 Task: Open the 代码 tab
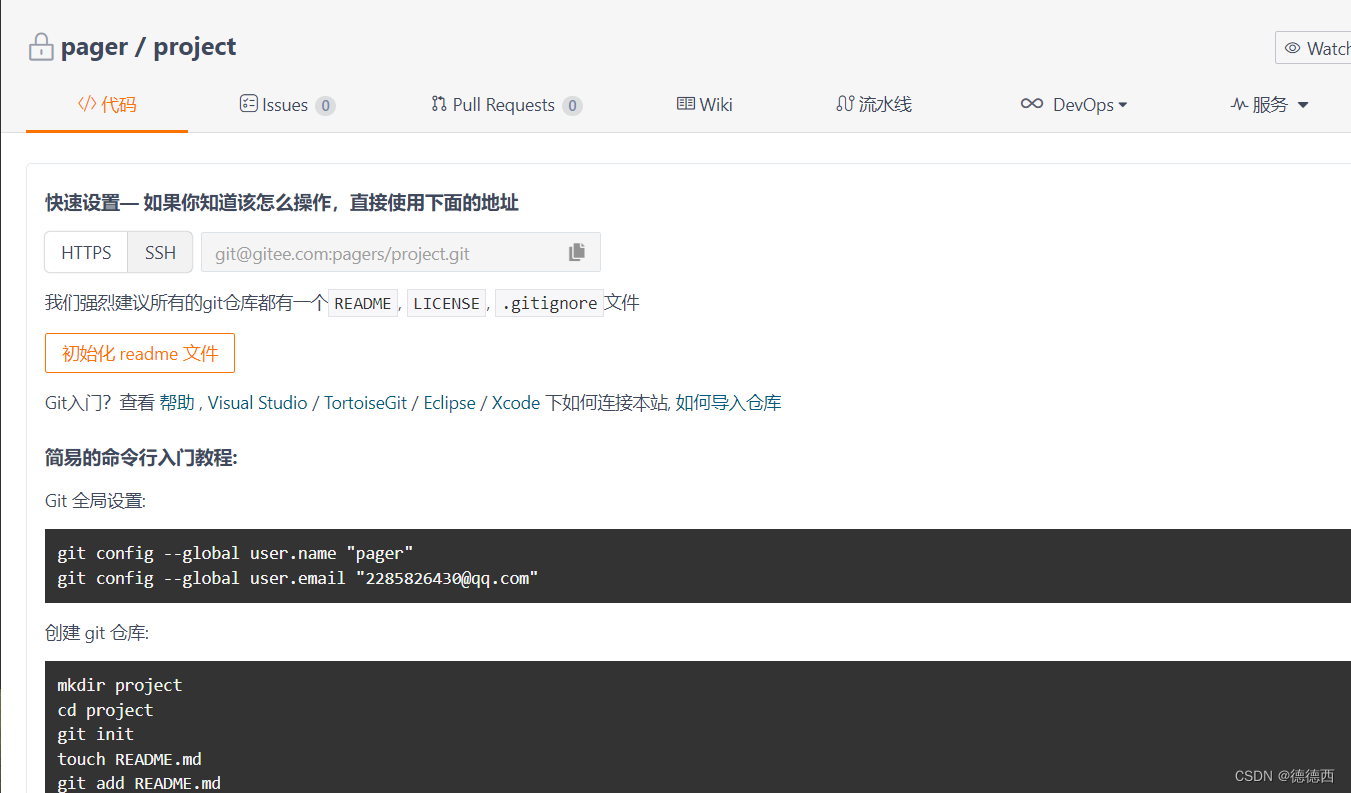click(x=107, y=104)
